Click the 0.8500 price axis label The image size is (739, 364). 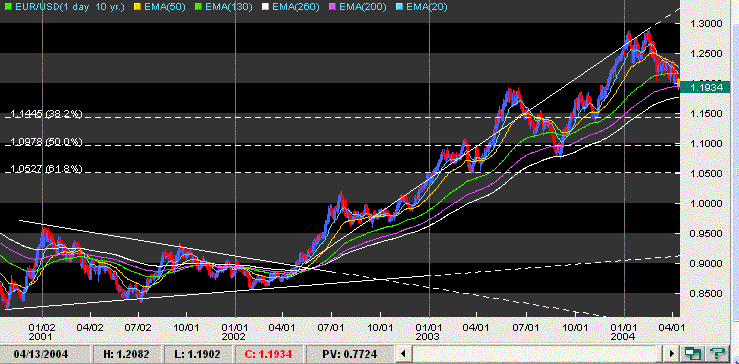pos(706,294)
